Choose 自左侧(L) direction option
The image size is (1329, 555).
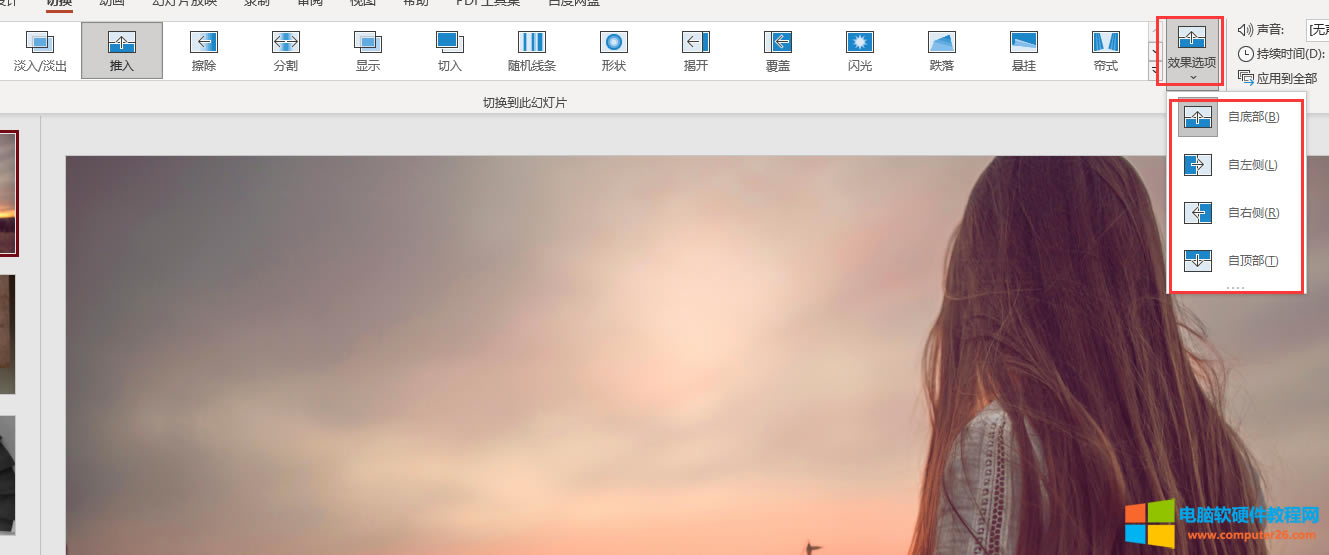1236,165
